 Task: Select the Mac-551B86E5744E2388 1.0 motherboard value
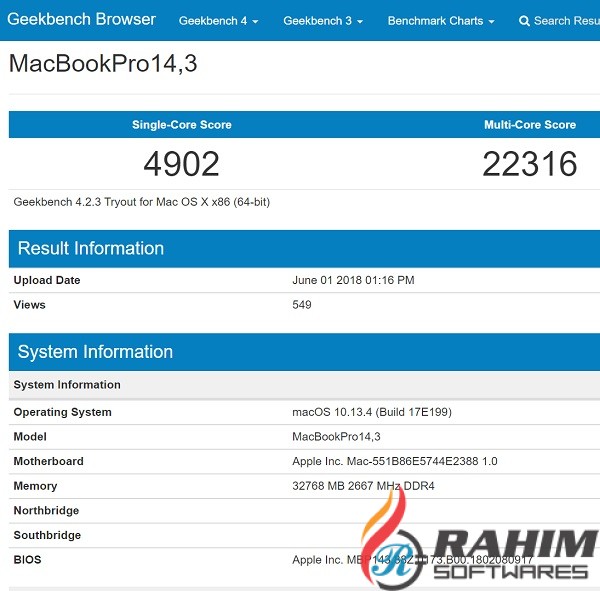point(395,461)
